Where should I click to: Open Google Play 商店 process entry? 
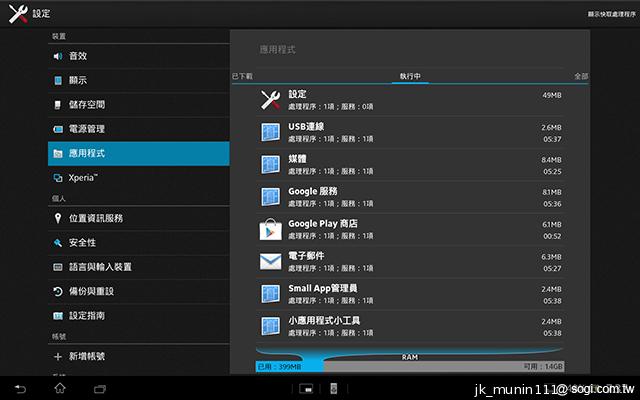click(x=410, y=229)
